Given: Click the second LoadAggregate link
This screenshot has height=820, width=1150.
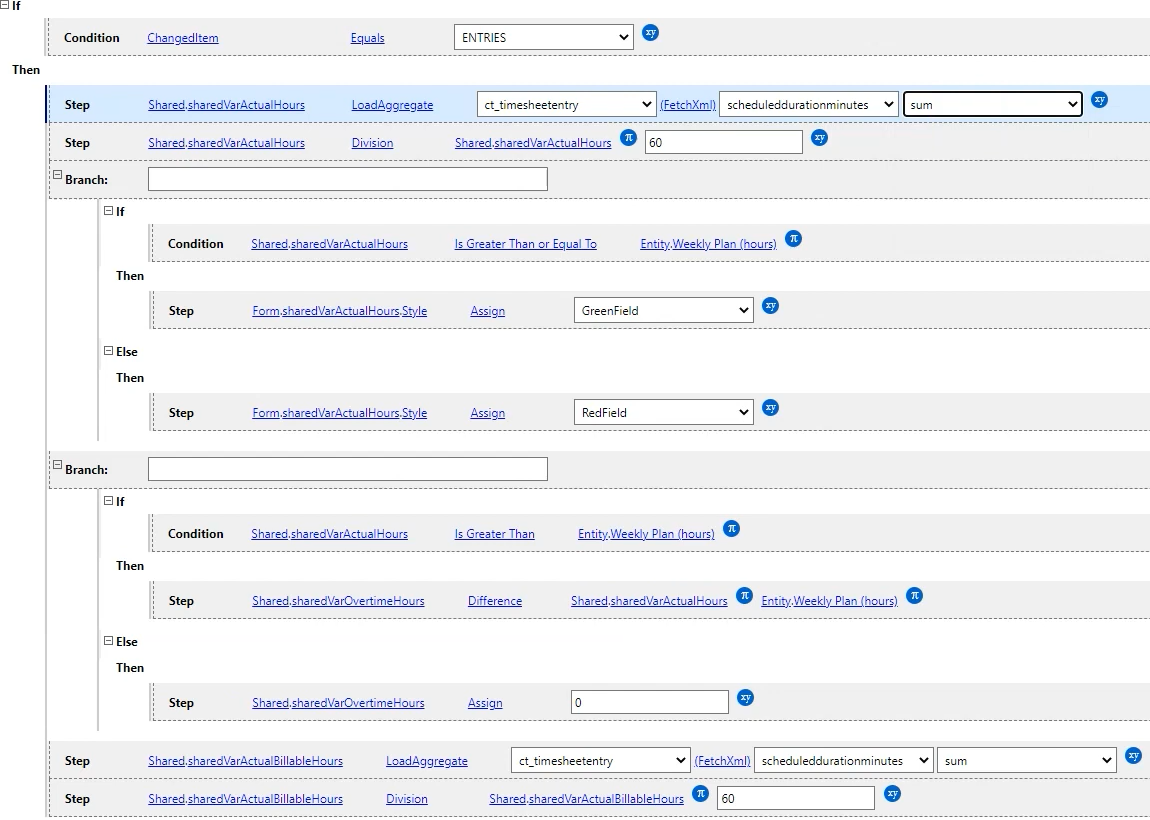Looking at the screenshot, I should coord(427,761).
